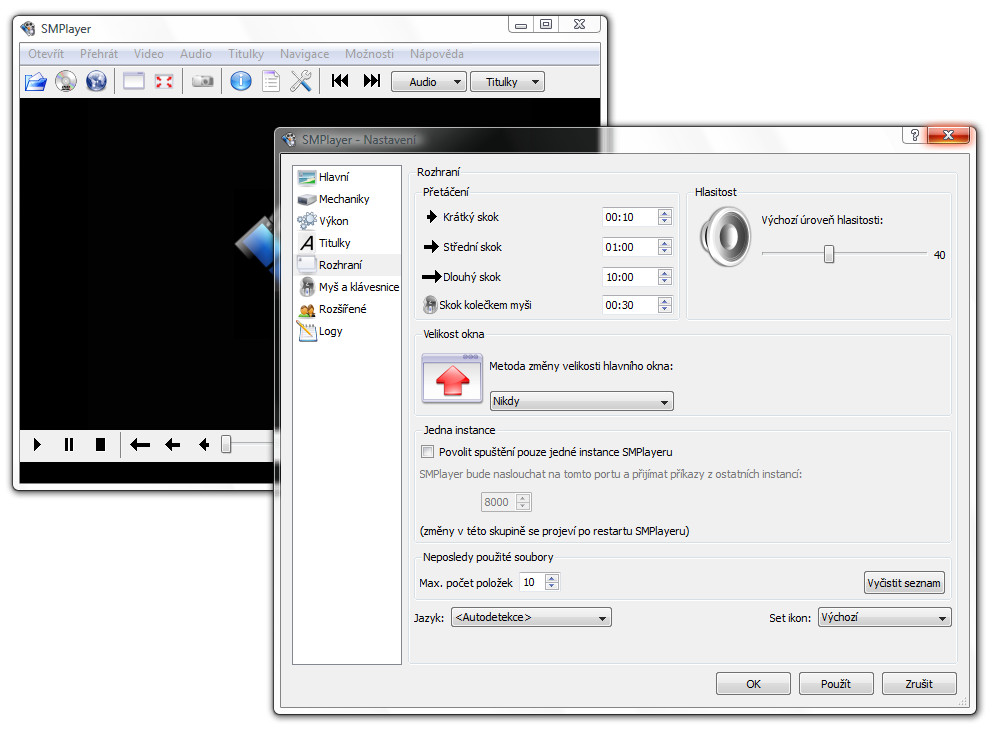Click the Max. počet položek stepper arrows

[x=552, y=582]
